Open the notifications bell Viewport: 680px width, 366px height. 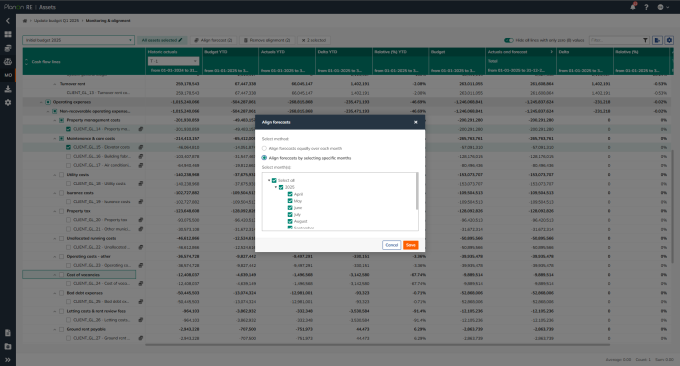[633, 7]
